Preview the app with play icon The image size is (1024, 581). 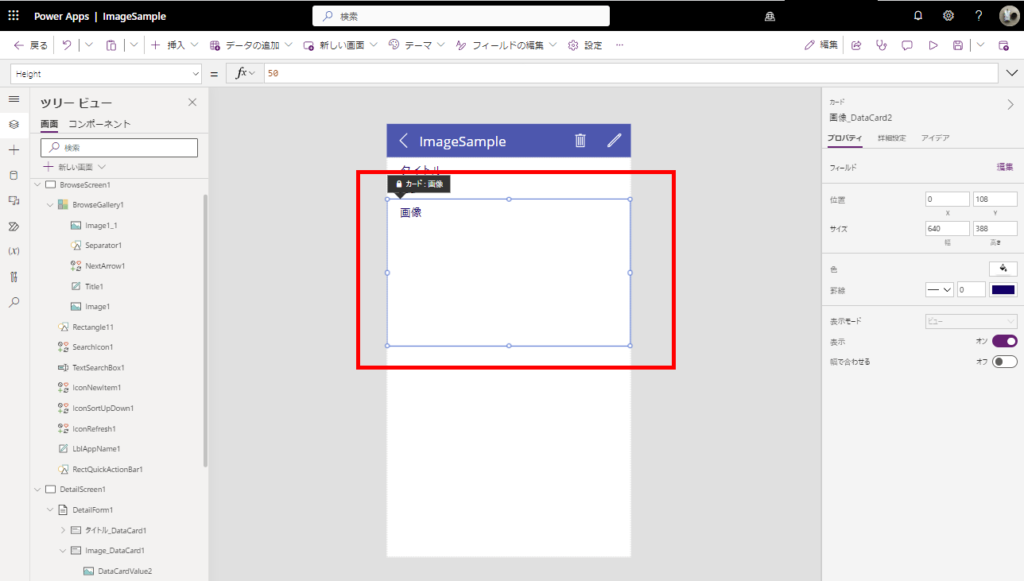pyautogui.click(x=933, y=45)
